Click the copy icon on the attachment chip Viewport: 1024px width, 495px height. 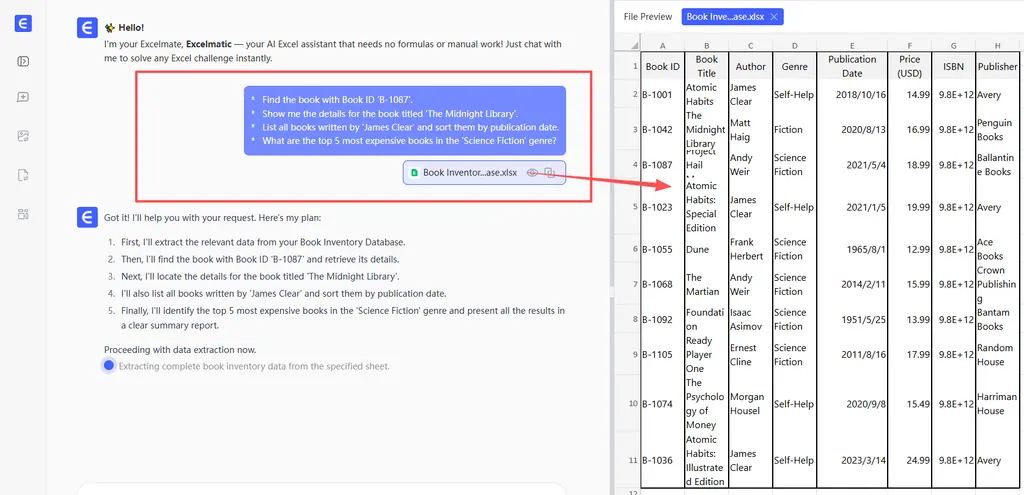[550, 173]
